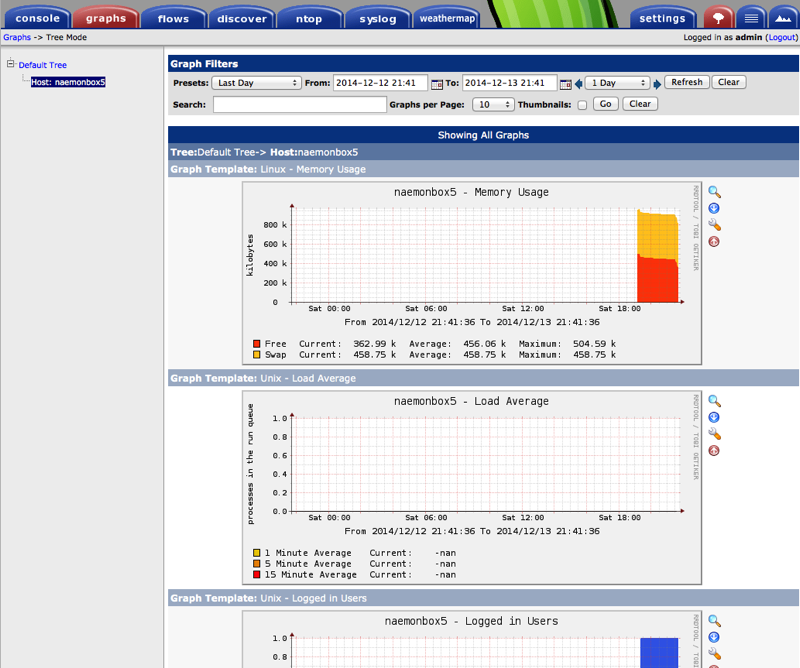800x668 pixels.
Task: Open wrench icon next to Memory Usage graph
Action: pyautogui.click(x=714, y=225)
